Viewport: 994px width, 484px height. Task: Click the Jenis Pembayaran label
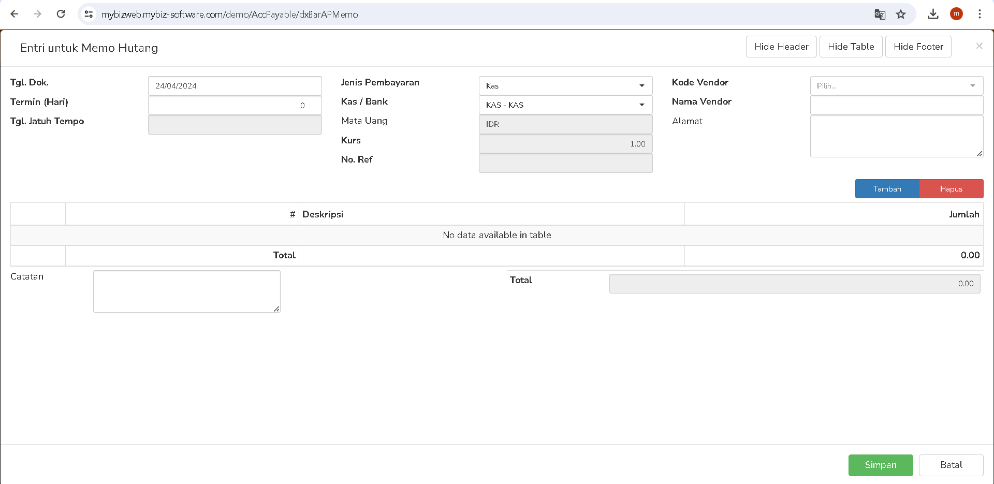click(380, 82)
